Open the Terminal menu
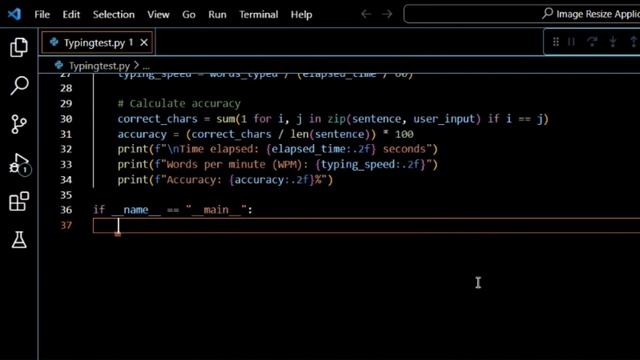Screen dimensions: 640x360 pyautogui.click(x=258, y=15)
